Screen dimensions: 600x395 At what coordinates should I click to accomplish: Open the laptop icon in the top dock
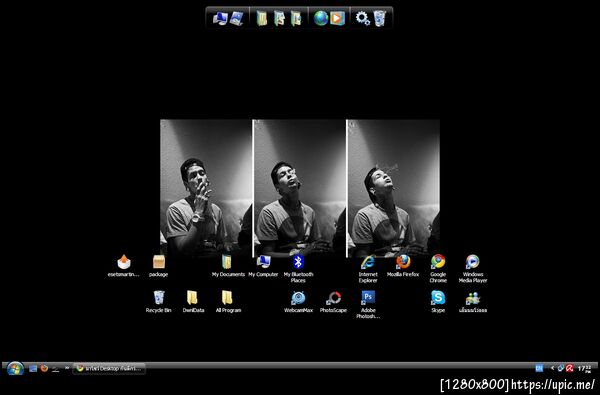point(237,18)
